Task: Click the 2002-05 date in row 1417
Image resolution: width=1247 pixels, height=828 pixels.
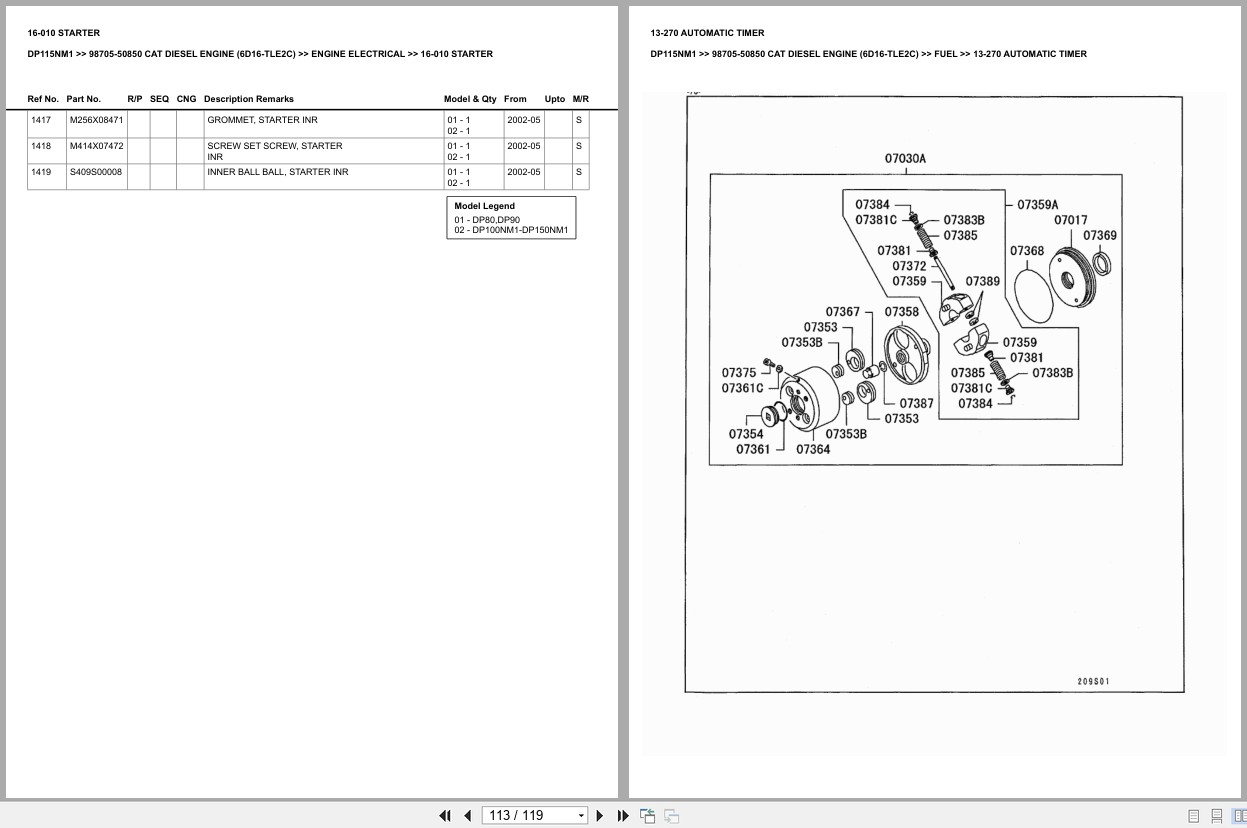Action: 524,120
